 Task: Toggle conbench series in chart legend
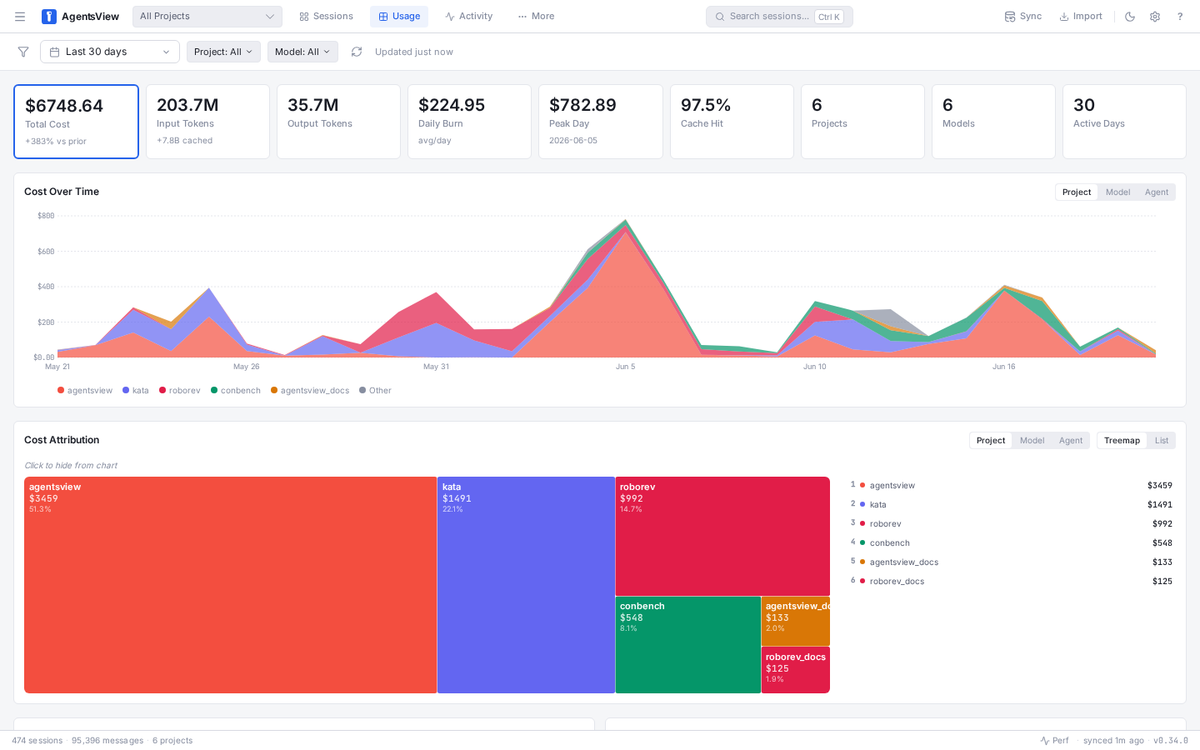click(236, 390)
